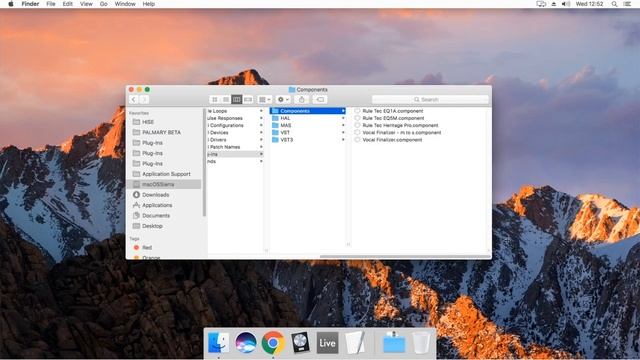This screenshot has height=360, width=640.
Task: Click the sidebar vertical scrollbar
Action: 204,162
